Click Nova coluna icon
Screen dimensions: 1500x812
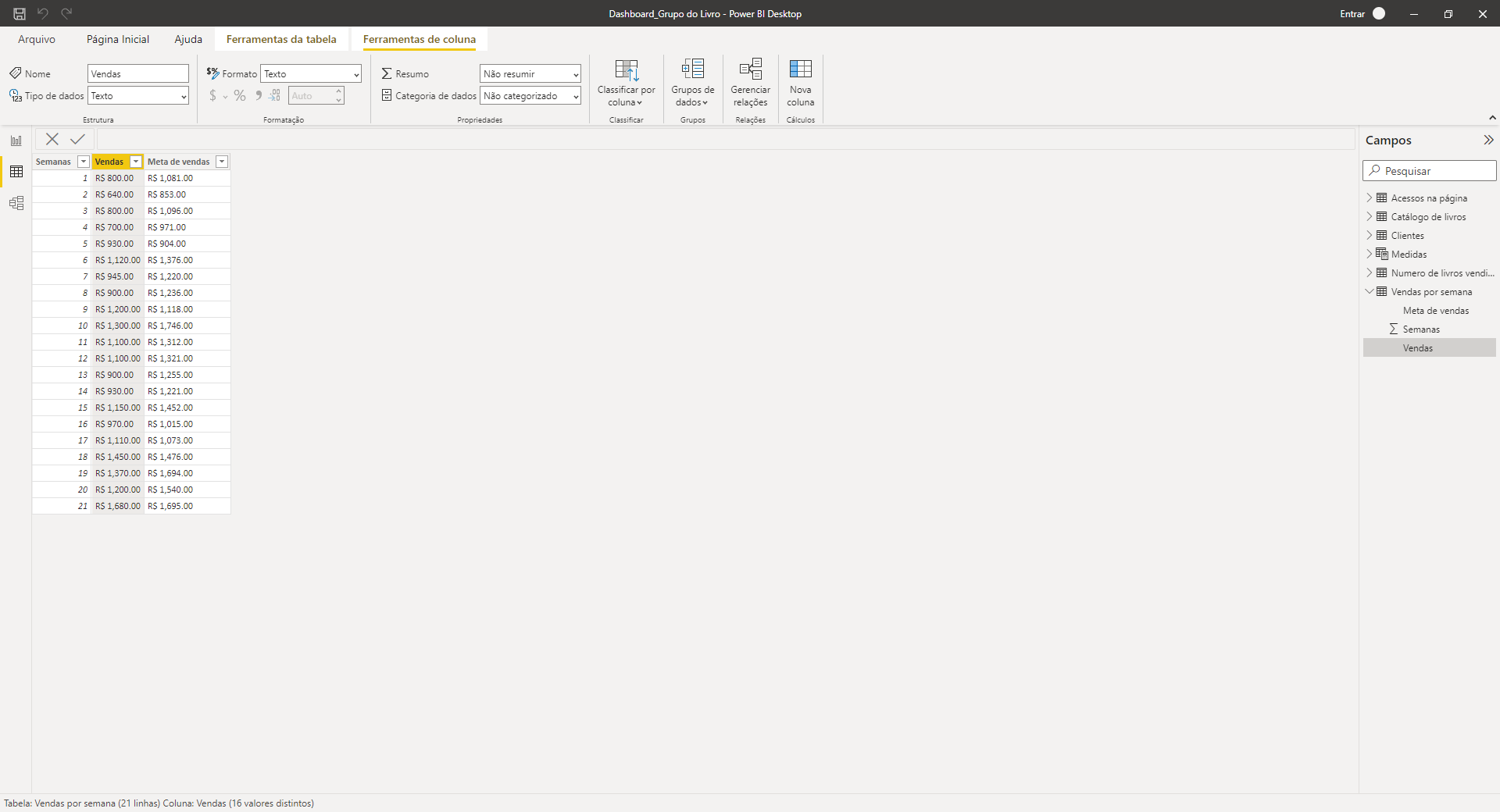pyautogui.click(x=801, y=69)
